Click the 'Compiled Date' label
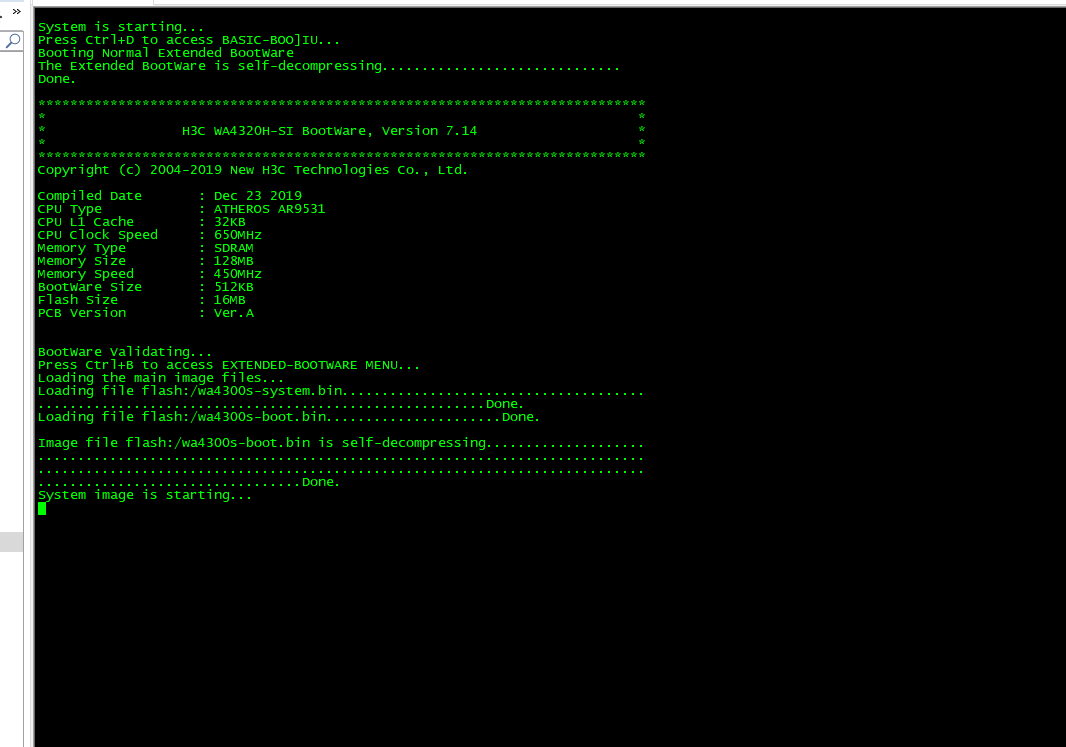1066x747 pixels. coord(90,196)
